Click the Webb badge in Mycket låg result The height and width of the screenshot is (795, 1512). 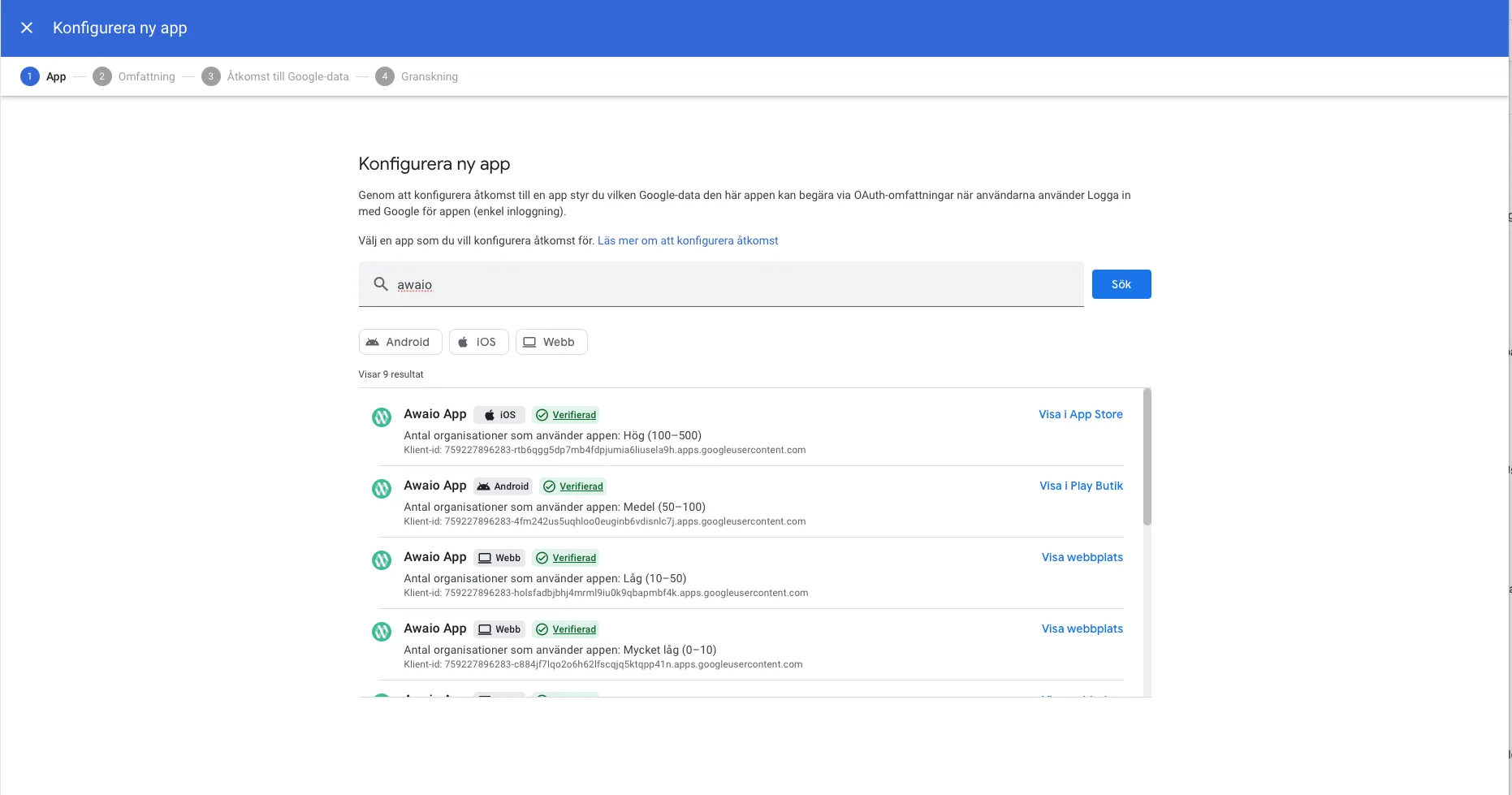(499, 629)
